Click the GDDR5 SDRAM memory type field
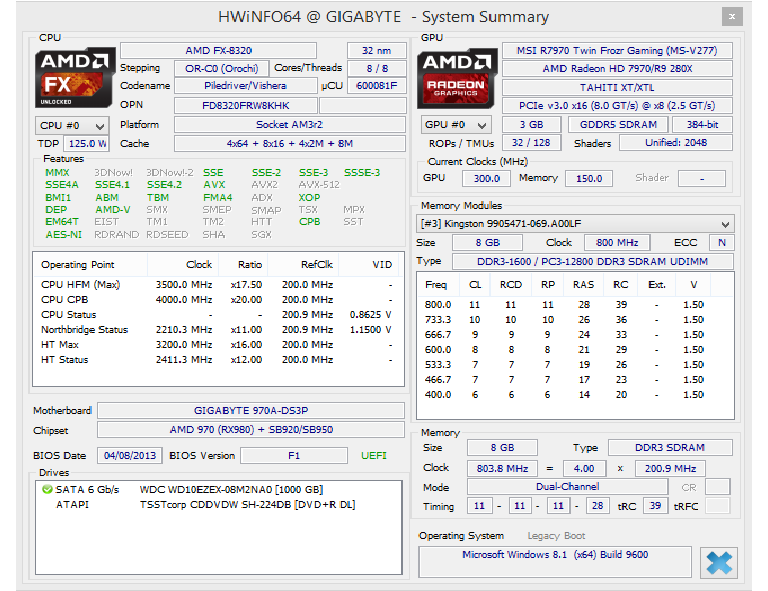Viewport: 768px width, 591px height. click(619, 124)
